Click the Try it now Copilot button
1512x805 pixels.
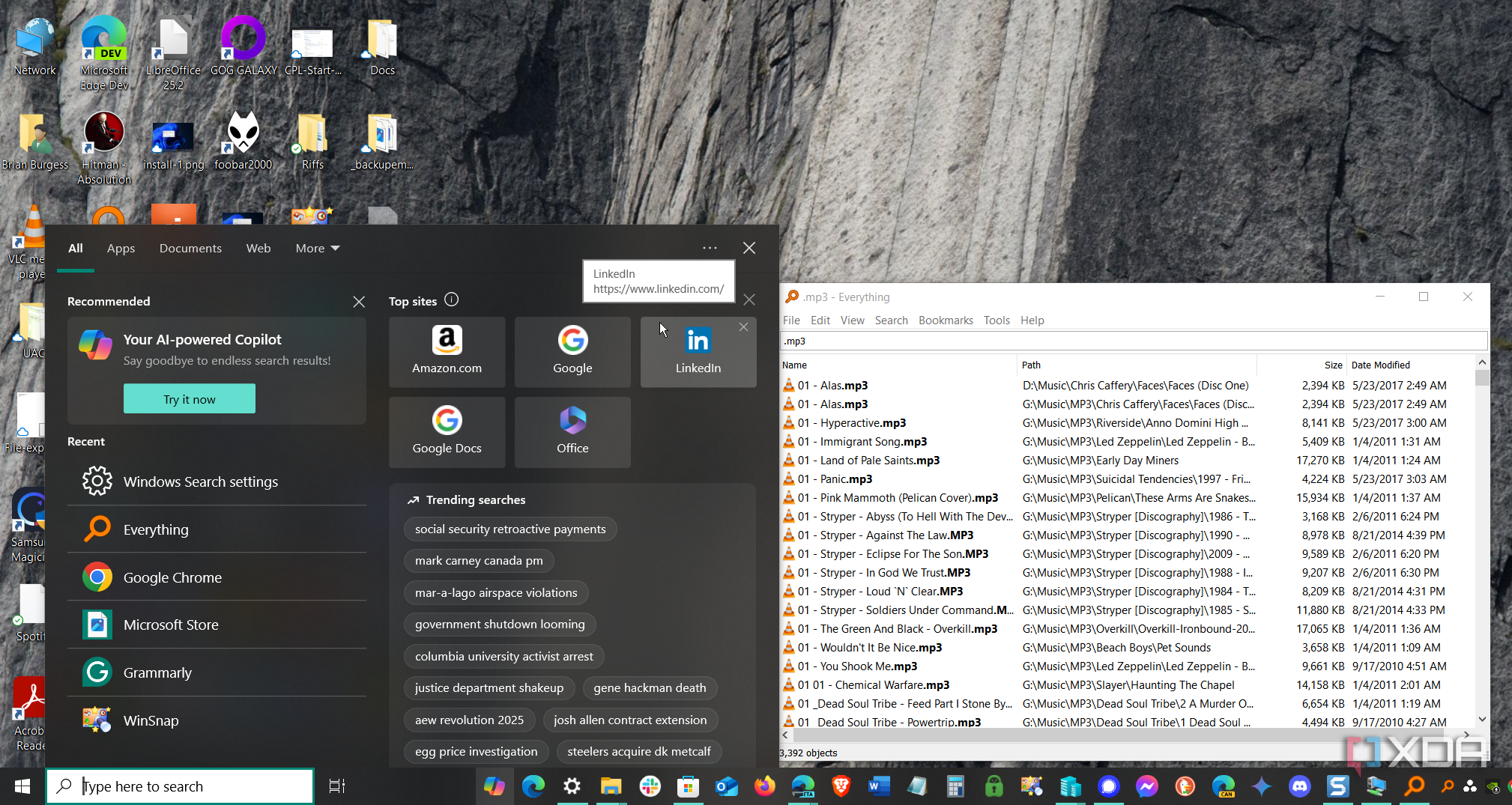[x=190, y=399]
